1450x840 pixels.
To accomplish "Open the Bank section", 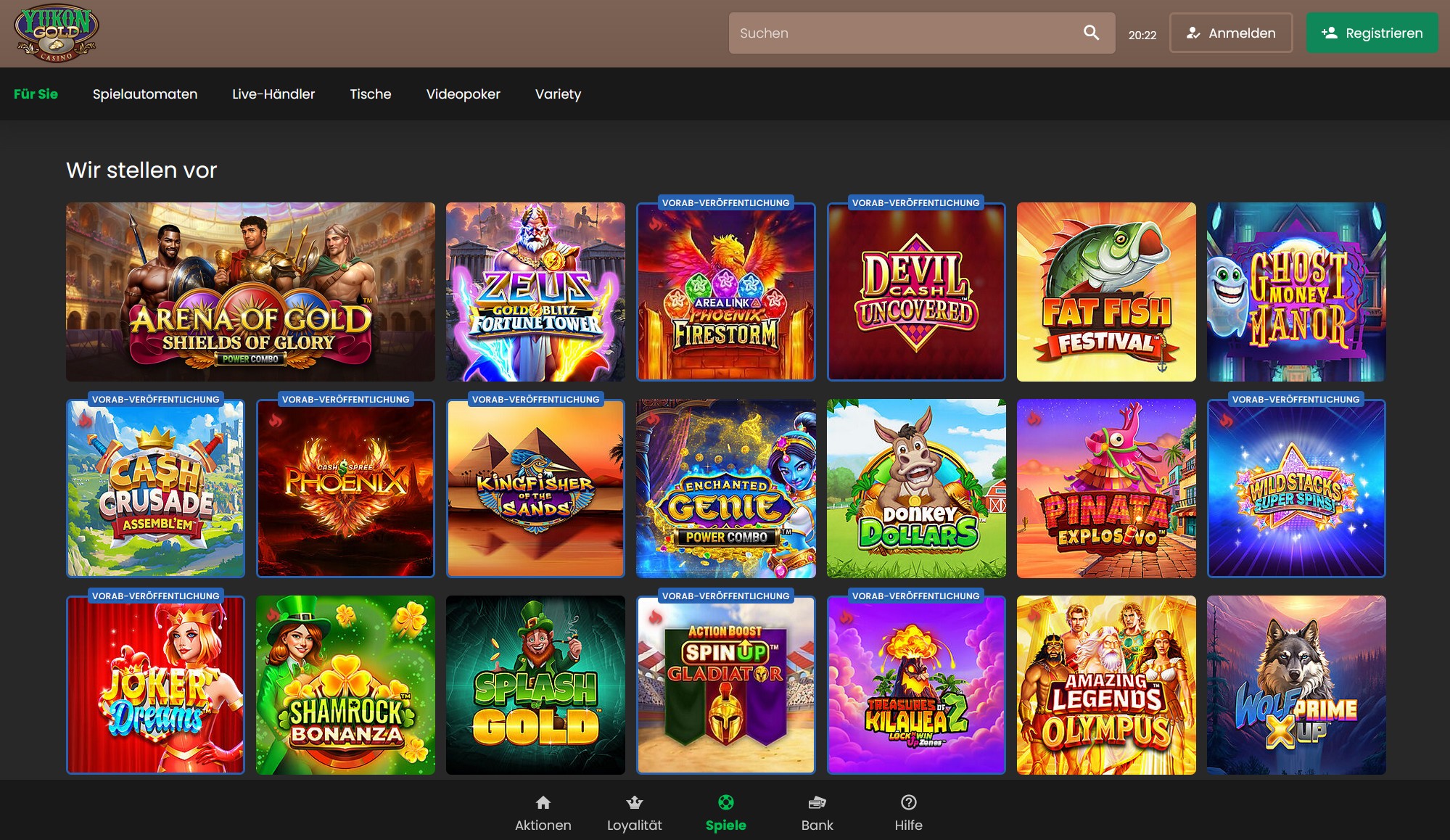I will click(817, 812).
